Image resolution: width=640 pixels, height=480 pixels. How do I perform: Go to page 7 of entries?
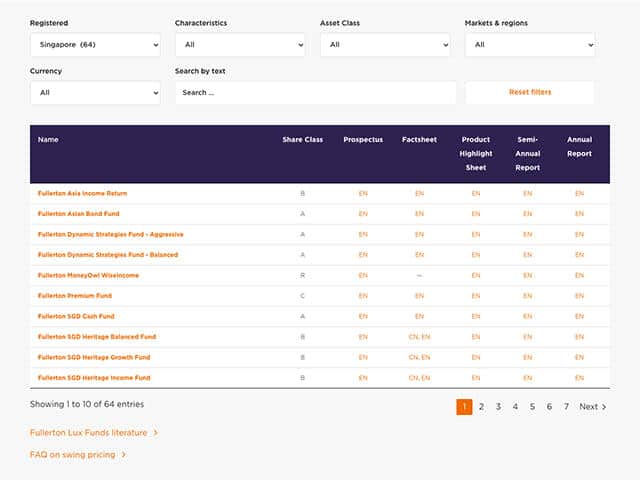pyautogui.click(x=566, y=407)
